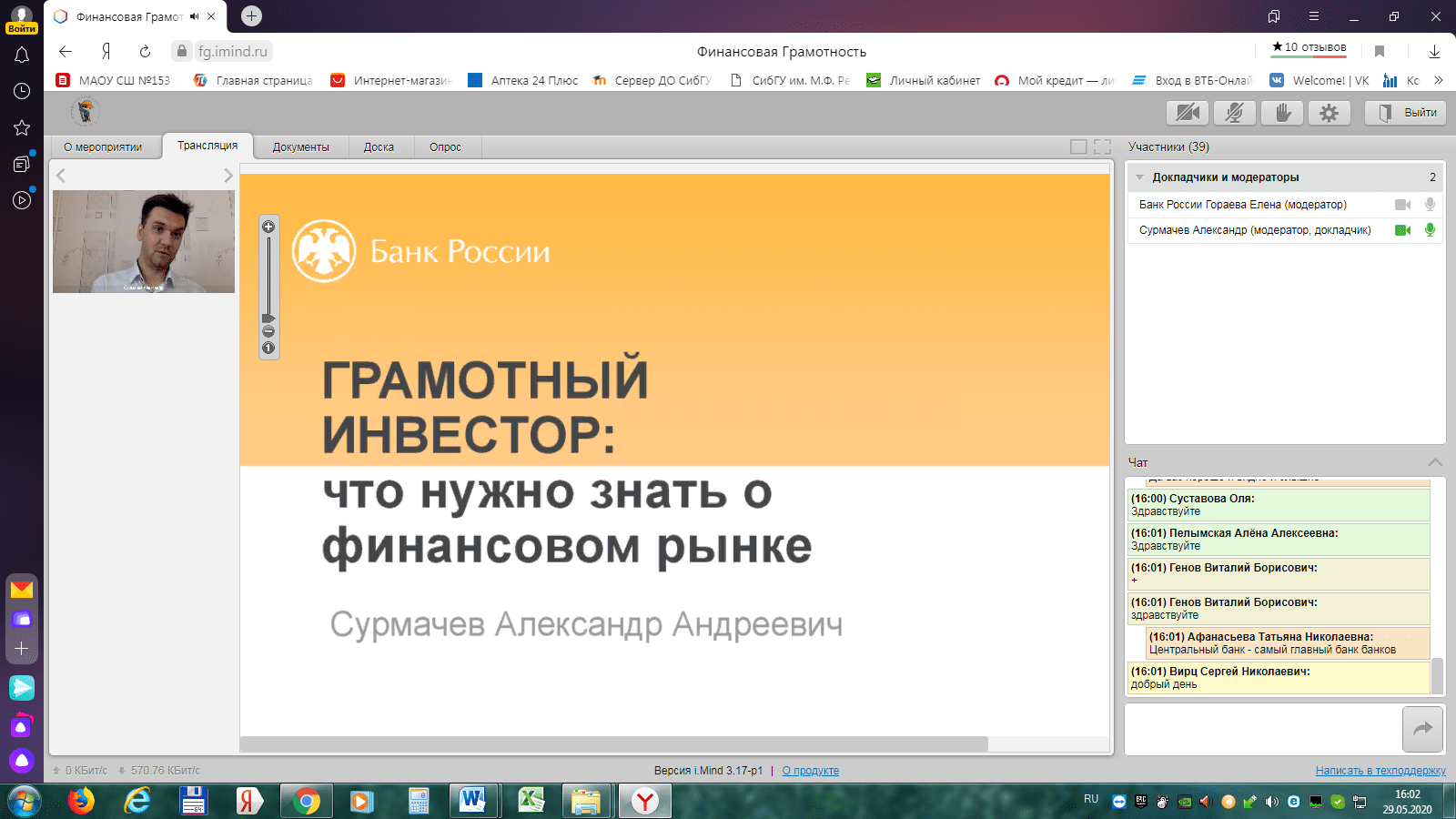Screen dimensions: 1456x819
Task: Toggle the microphone mute button in toolbar
Action: 1235,113
